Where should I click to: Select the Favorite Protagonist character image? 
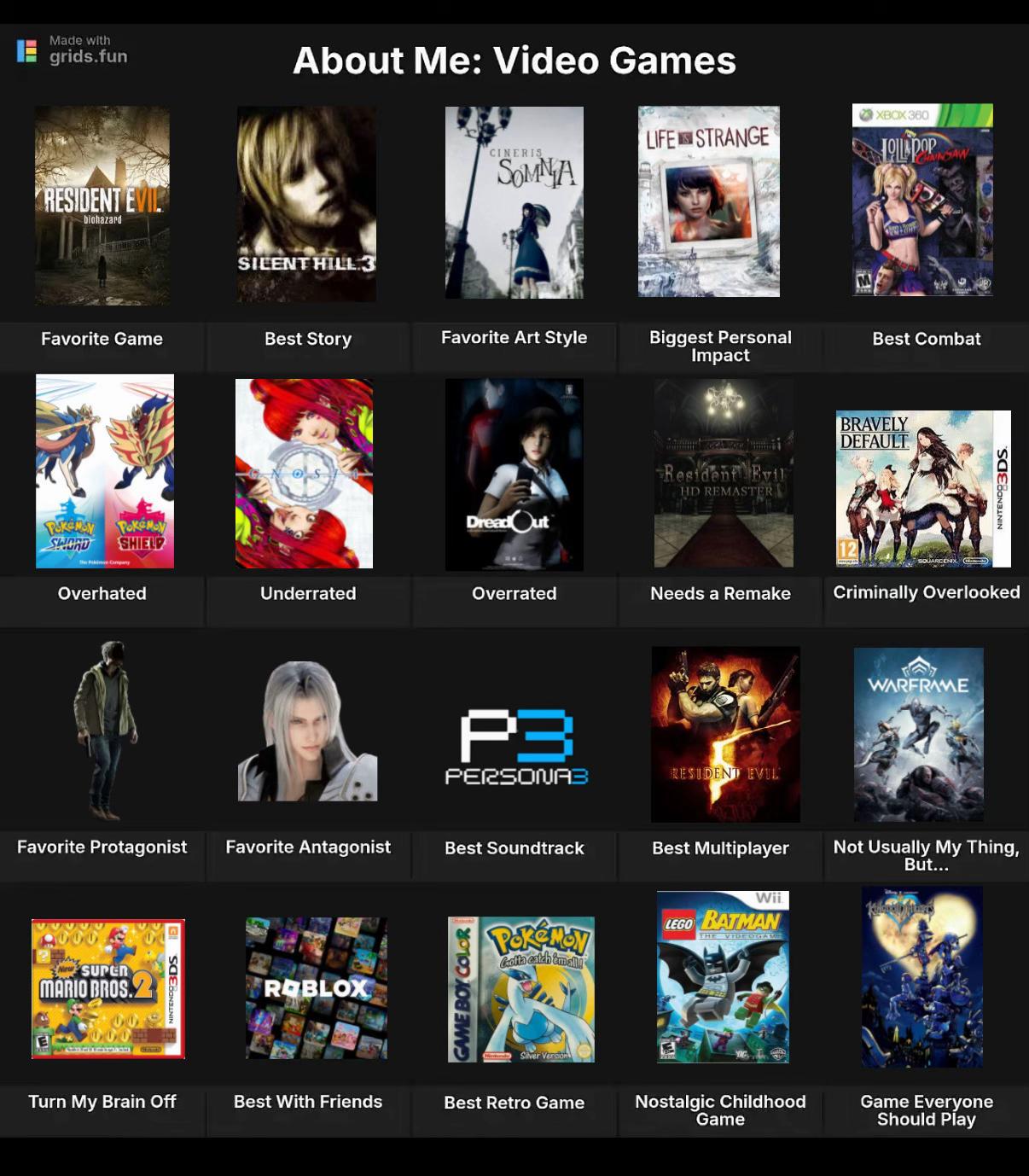(x=106, y=731)
